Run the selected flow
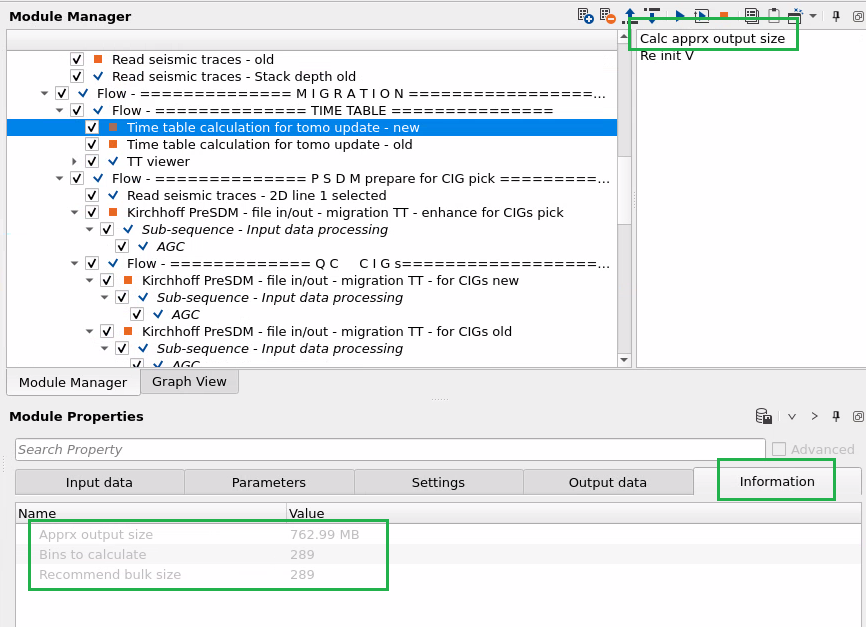This screenshot has height=627, width=866. tap(679, 16)
